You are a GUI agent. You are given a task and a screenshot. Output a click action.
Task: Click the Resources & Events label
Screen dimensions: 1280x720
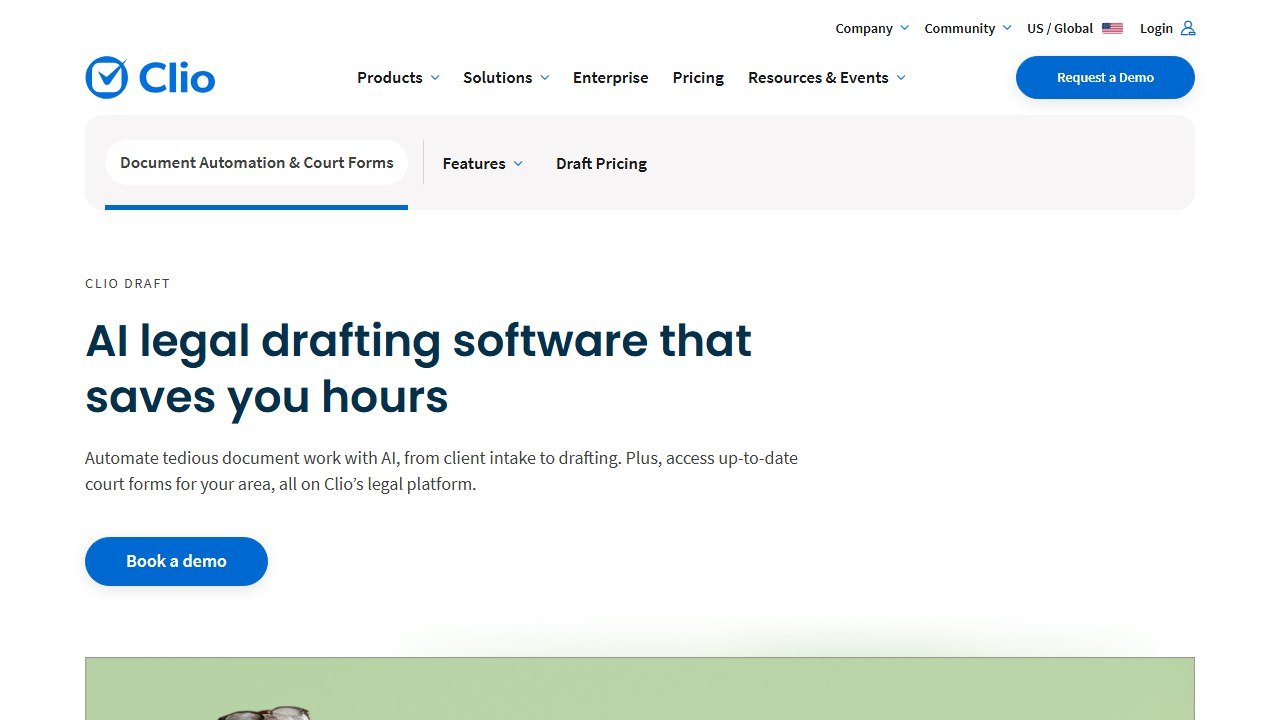[x=818, y=77]
